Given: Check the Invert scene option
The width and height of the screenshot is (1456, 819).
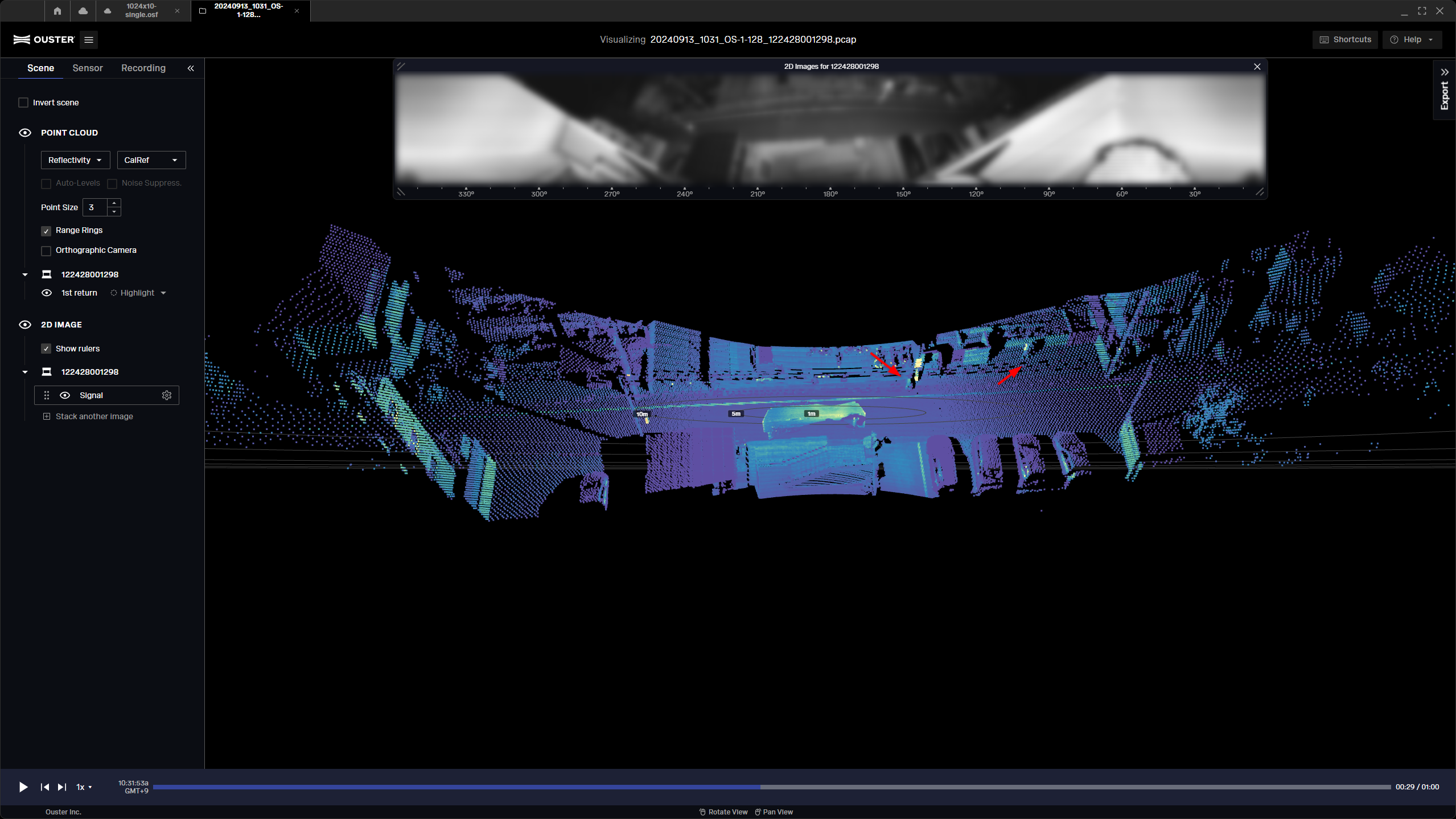Looking at the screenshot, I should [23, 103].
